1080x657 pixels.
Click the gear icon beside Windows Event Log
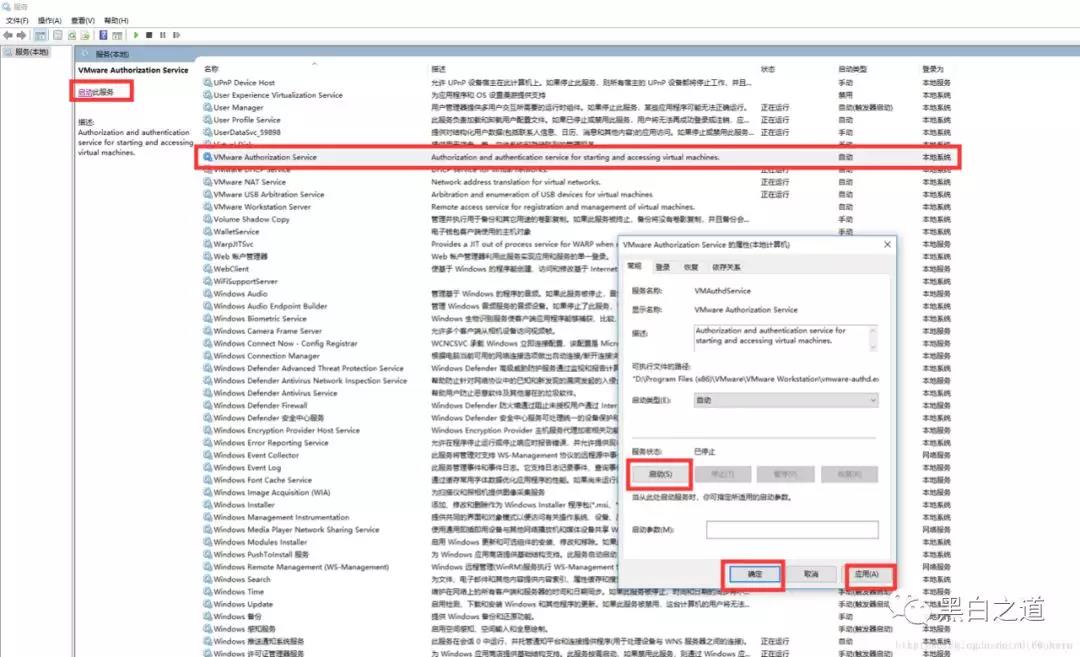(x=207, y=468)
